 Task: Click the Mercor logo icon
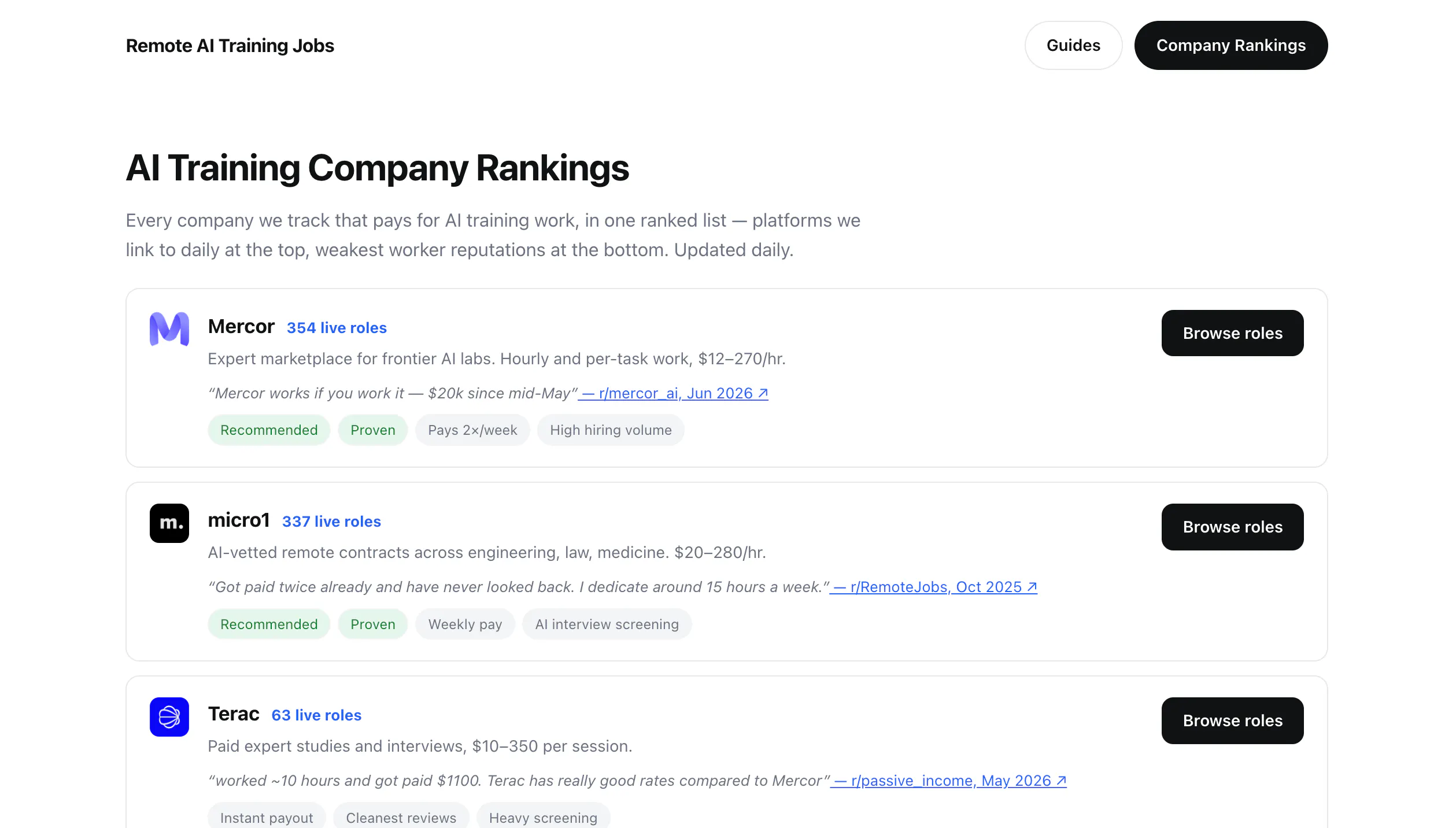pos(169,329)
